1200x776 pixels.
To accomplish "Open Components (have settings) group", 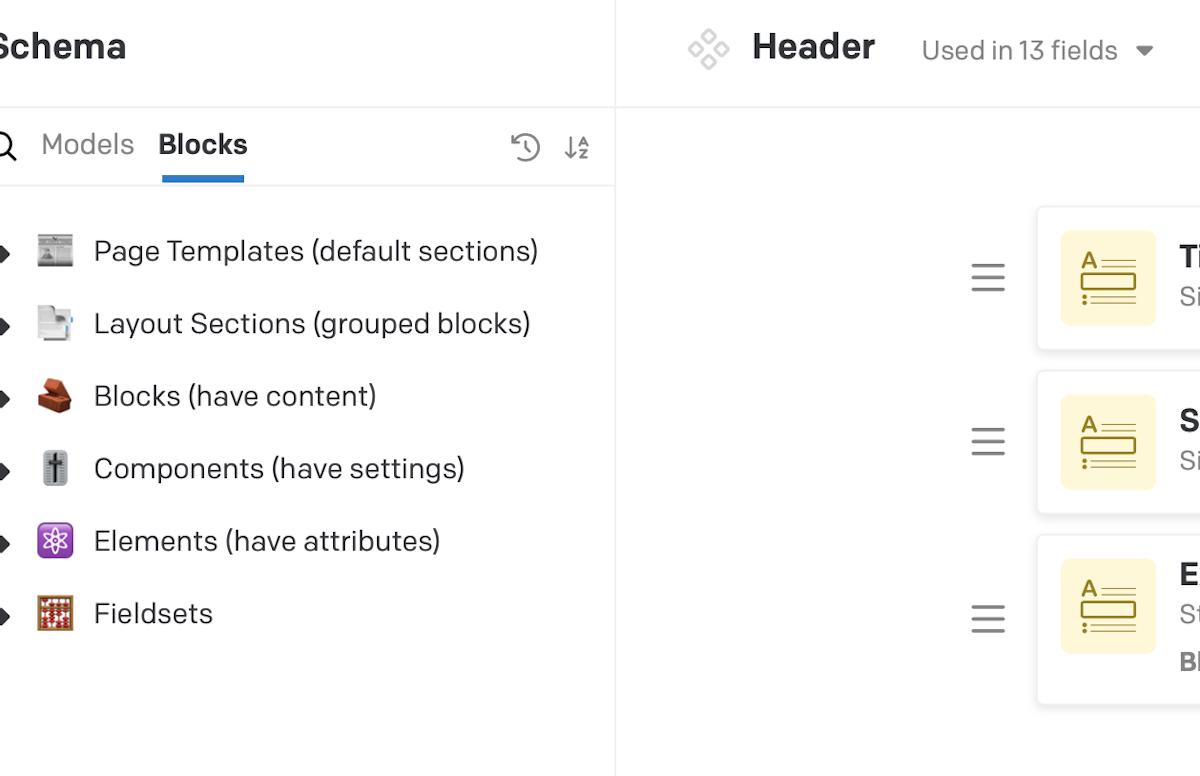I will [279, 468].
